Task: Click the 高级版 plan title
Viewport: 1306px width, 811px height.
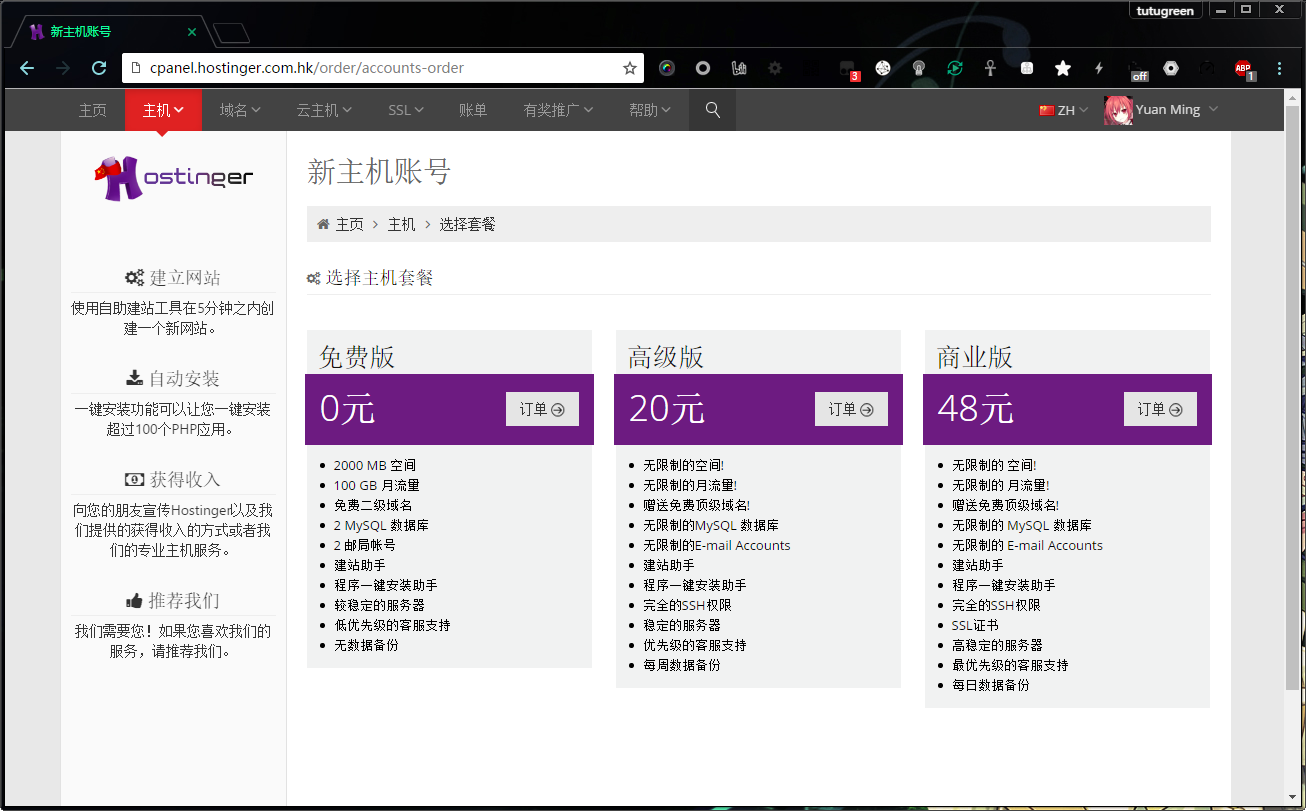Action: tap(666, 357)
